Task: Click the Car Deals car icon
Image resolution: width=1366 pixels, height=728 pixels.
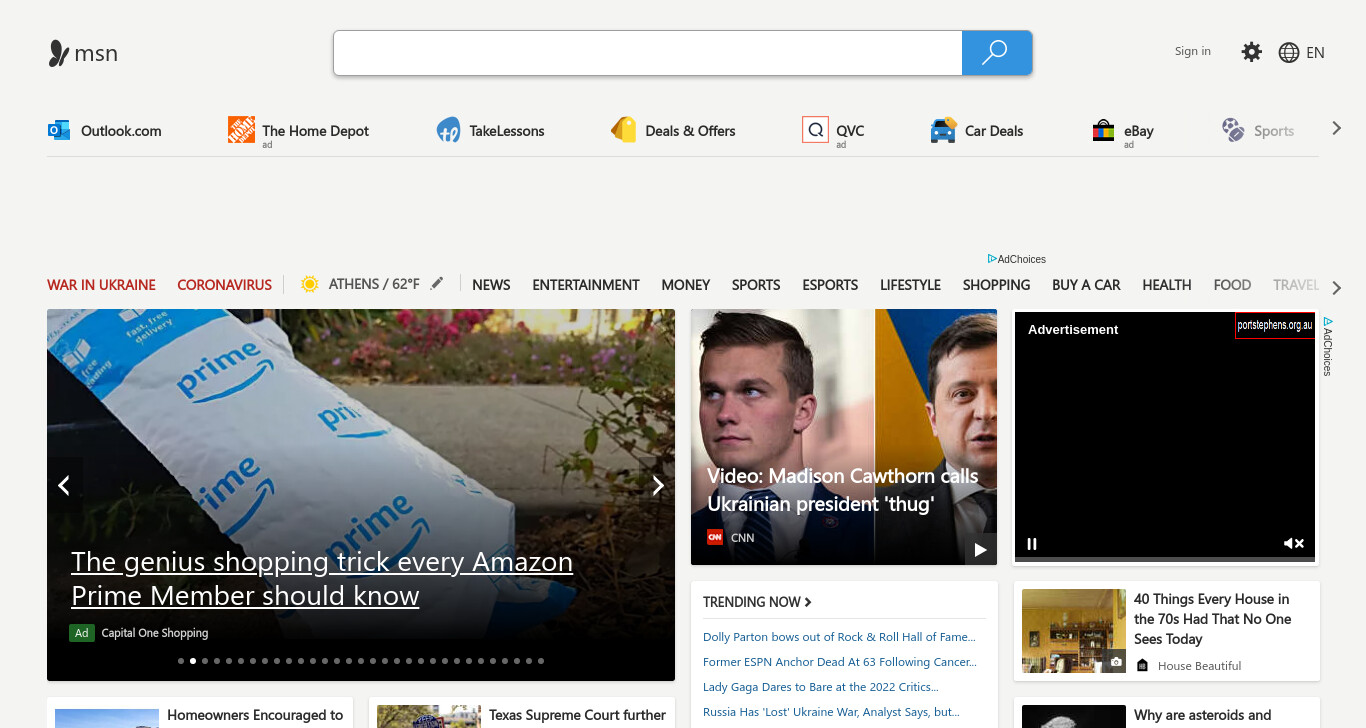Action: (x=943, y=130)
